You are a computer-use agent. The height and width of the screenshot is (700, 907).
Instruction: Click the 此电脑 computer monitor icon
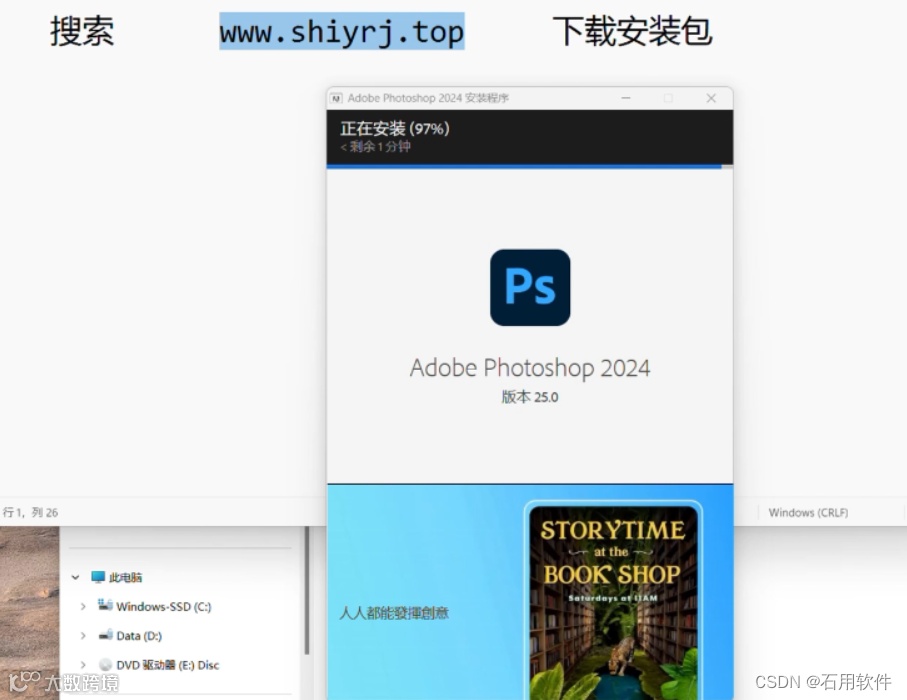[98, 577]
